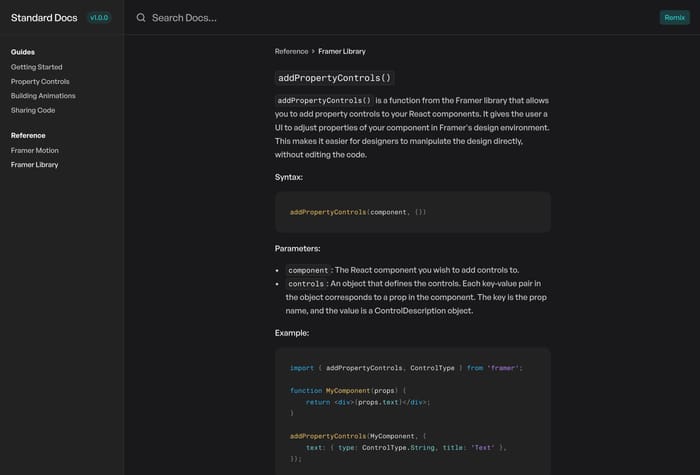
Task: Open the Standard Docs home logo
Action: coord(44,18)
